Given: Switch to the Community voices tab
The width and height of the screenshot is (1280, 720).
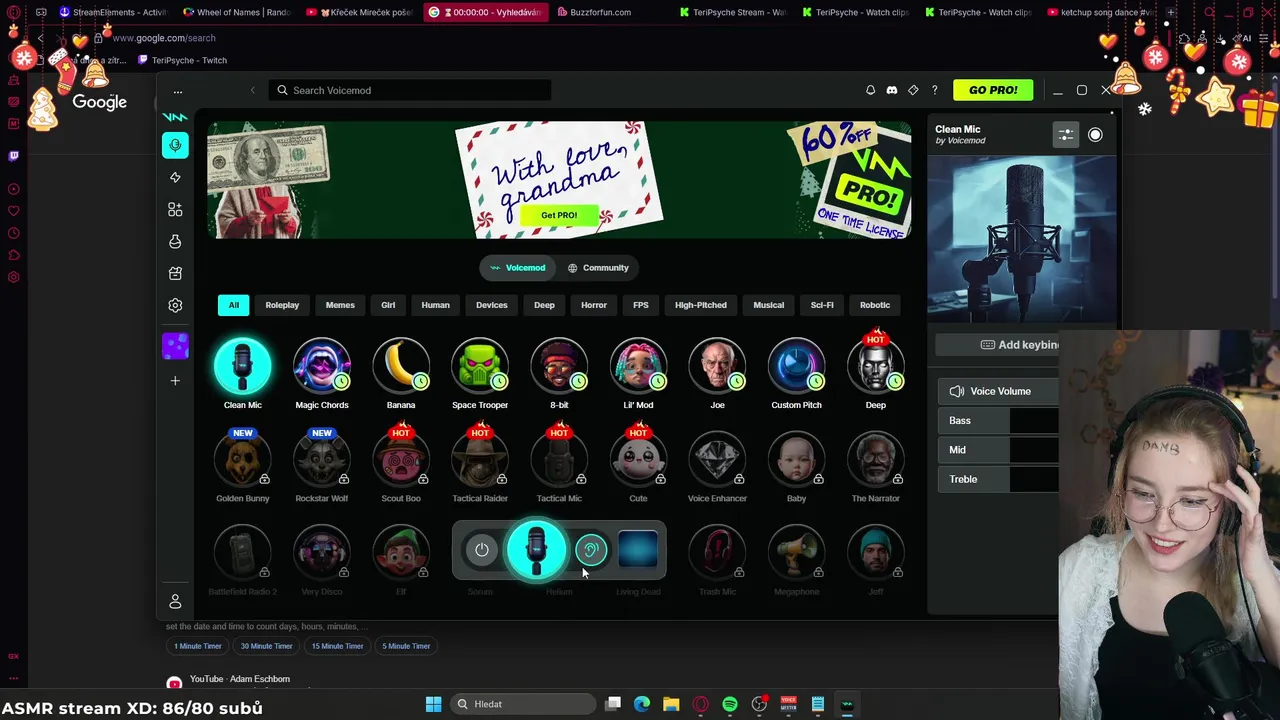Looking at the screenshot, I should (598, 268).
